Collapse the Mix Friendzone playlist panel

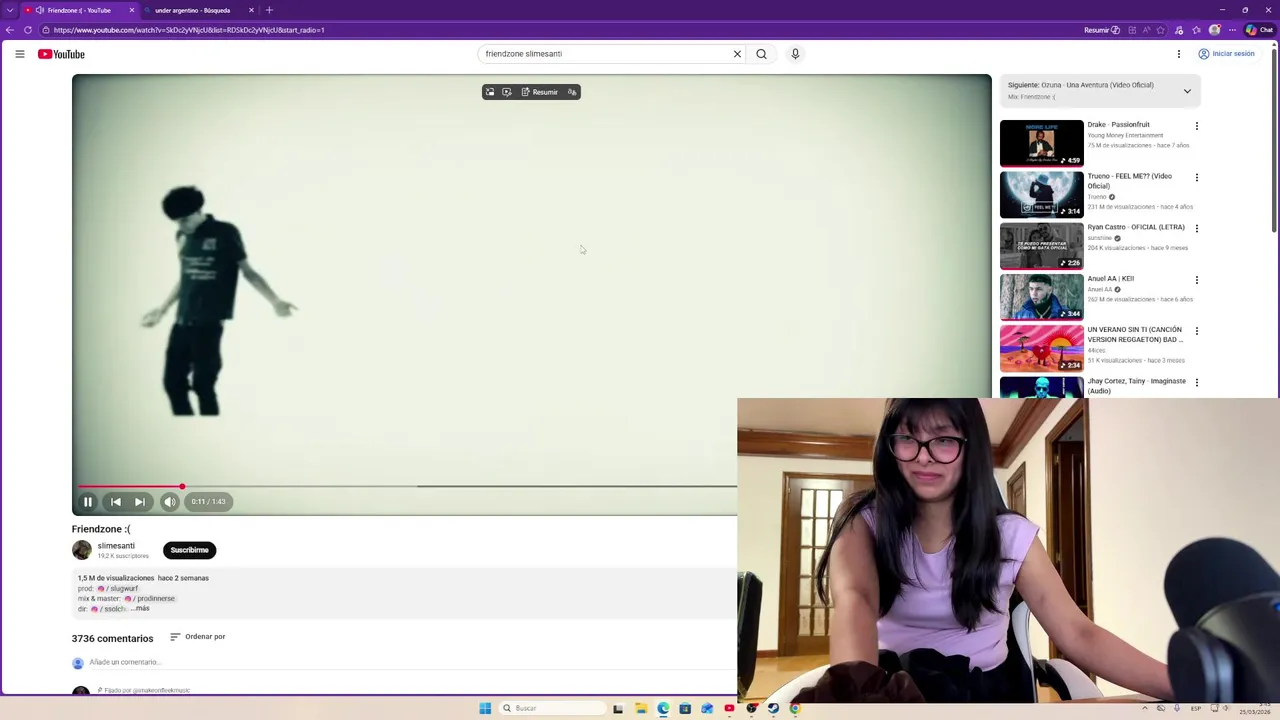pos(1187,91)
